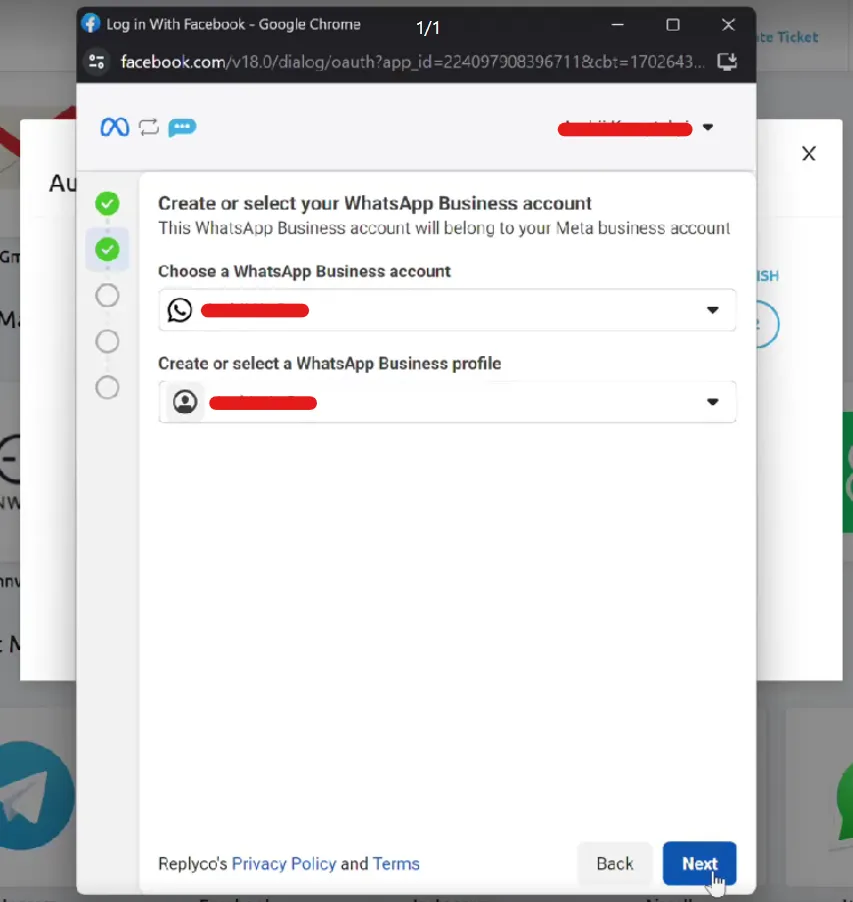Select the first completed step checkmark

(x=107, y=203)
